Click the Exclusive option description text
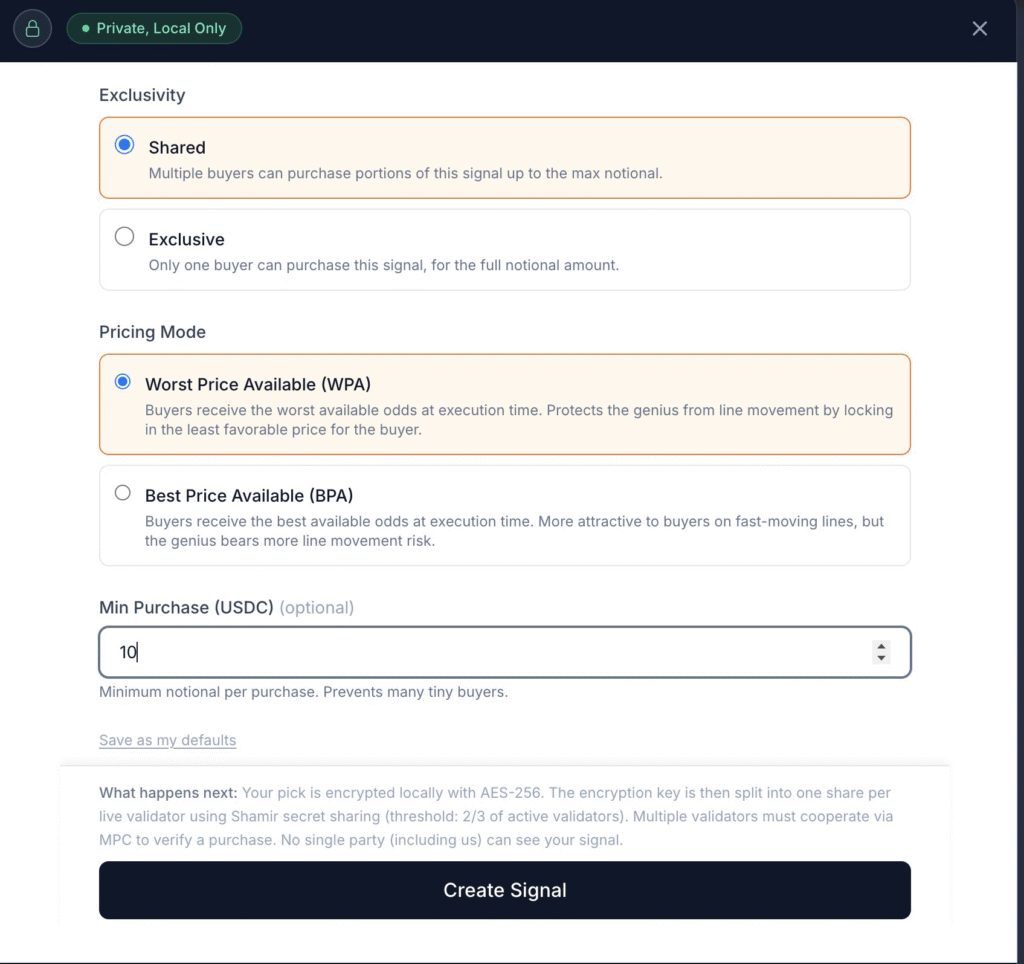This screenshot has height=964, width=1024. (x=384, y=265)
